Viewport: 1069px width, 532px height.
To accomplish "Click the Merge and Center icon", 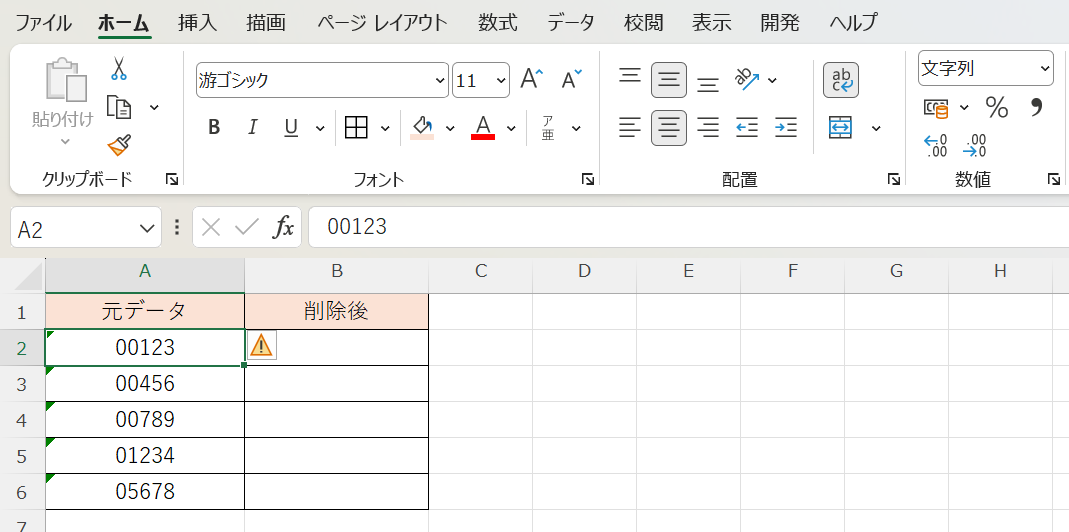I will pos(841,128).
